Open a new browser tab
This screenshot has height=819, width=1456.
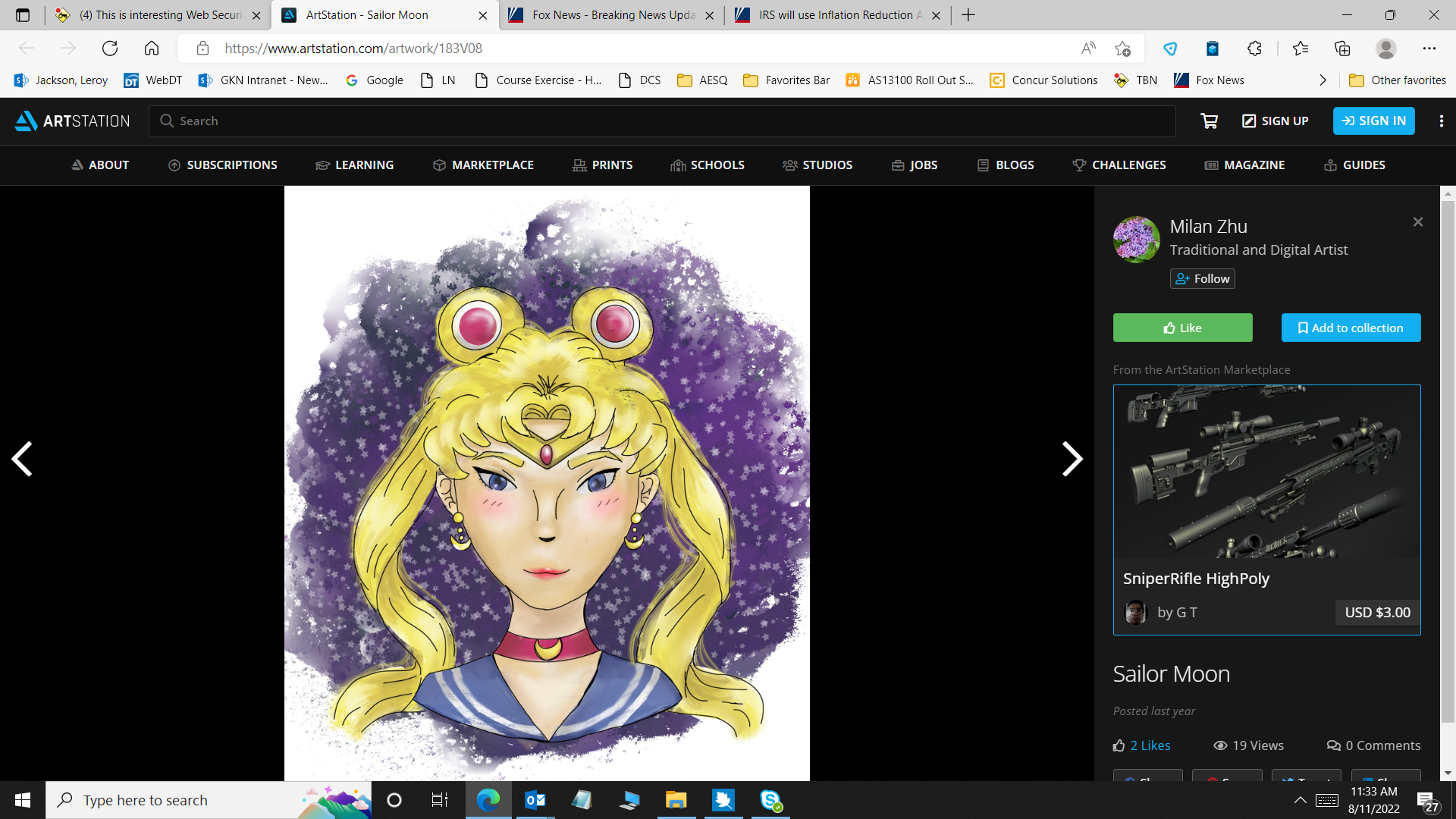coord(968,15)
